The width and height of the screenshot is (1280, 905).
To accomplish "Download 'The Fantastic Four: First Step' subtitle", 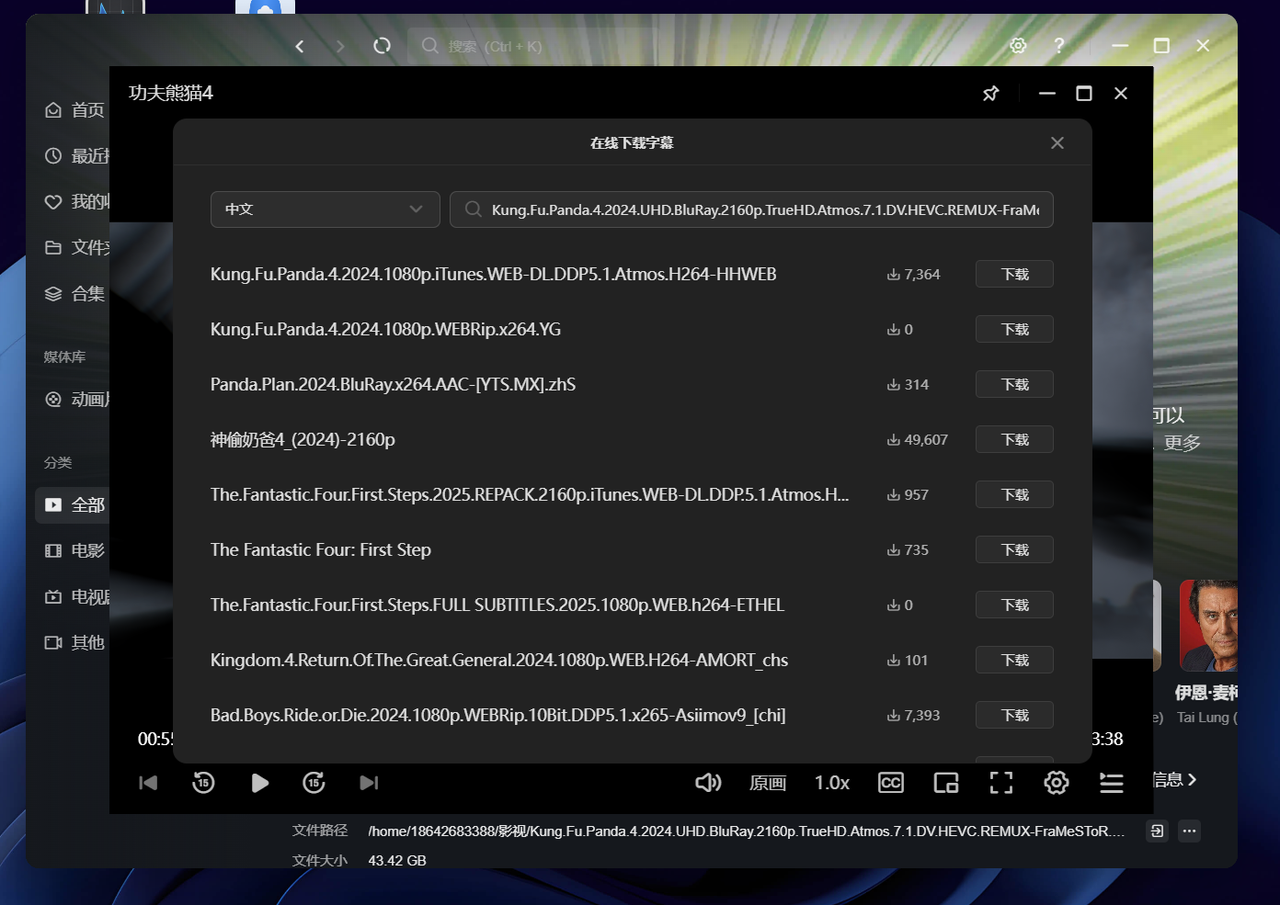I will 1015,549.
